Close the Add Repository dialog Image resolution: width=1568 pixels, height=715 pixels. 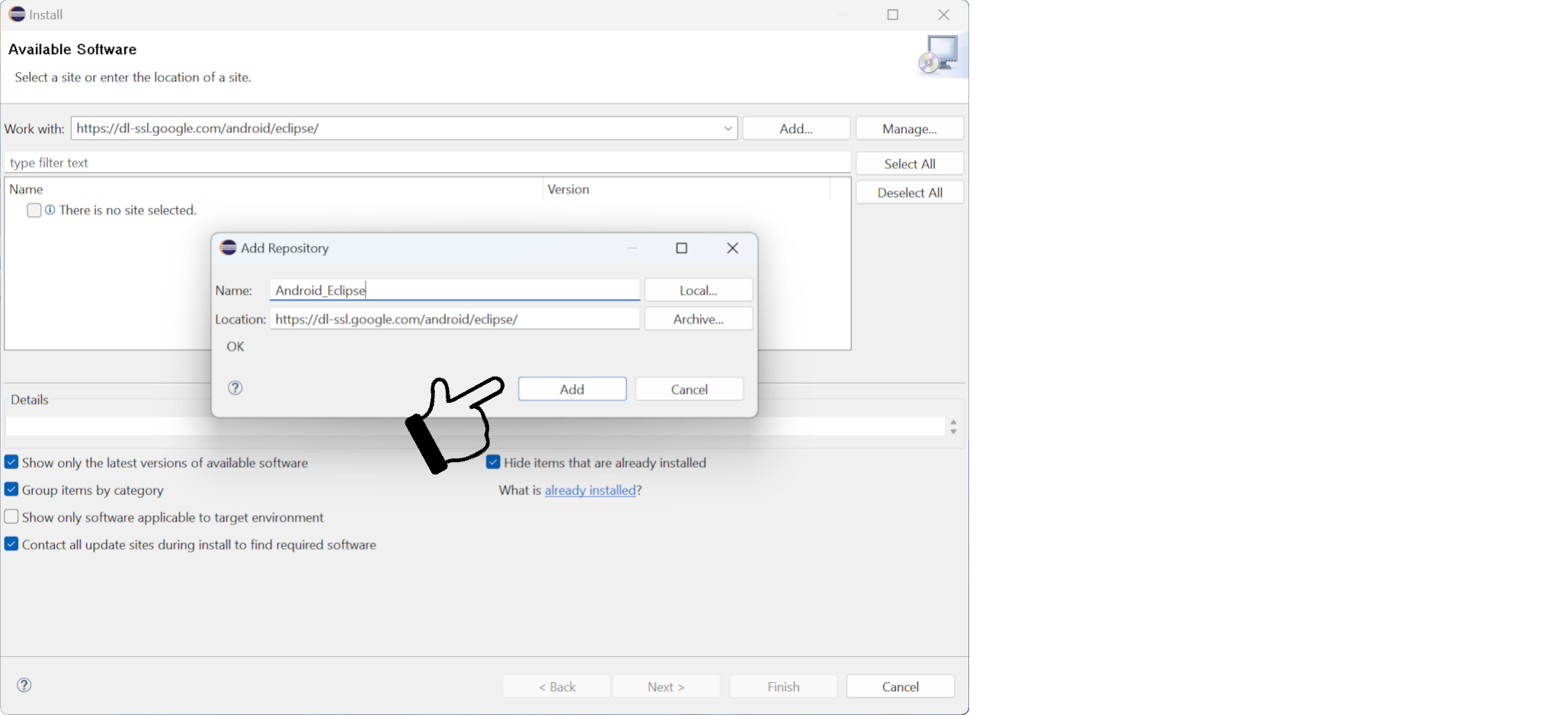pyautogui.click(x=732, y=248)
